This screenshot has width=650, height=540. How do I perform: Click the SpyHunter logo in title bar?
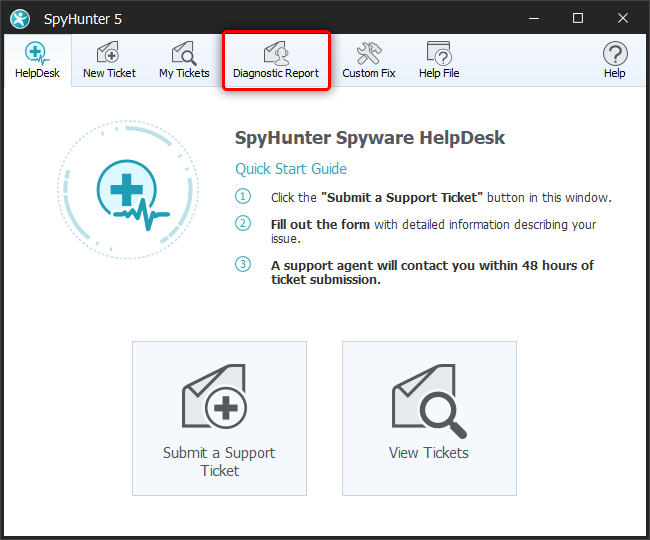tap(20, 18)
